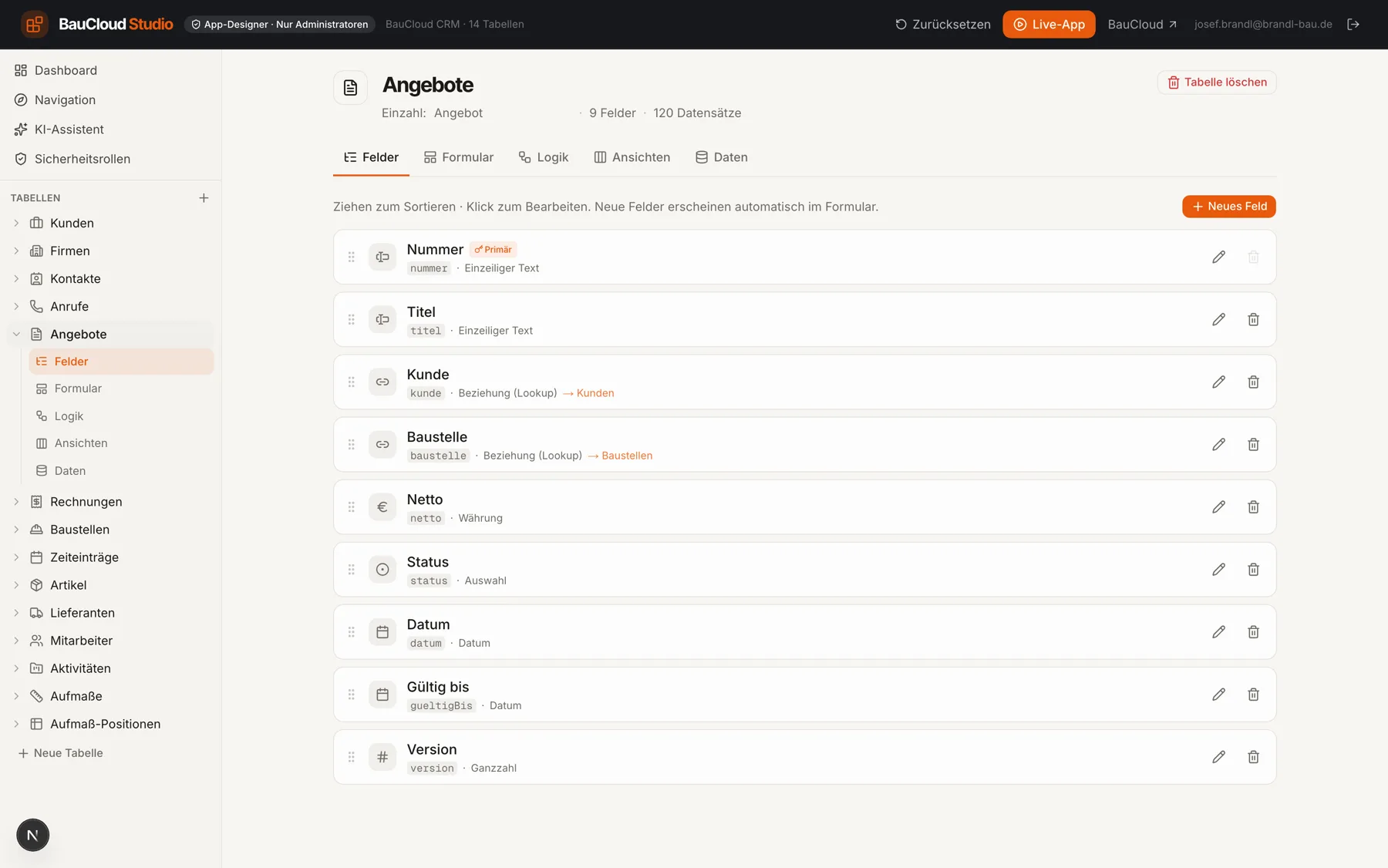Delete the Titel field trash icon

(1254, 319)
